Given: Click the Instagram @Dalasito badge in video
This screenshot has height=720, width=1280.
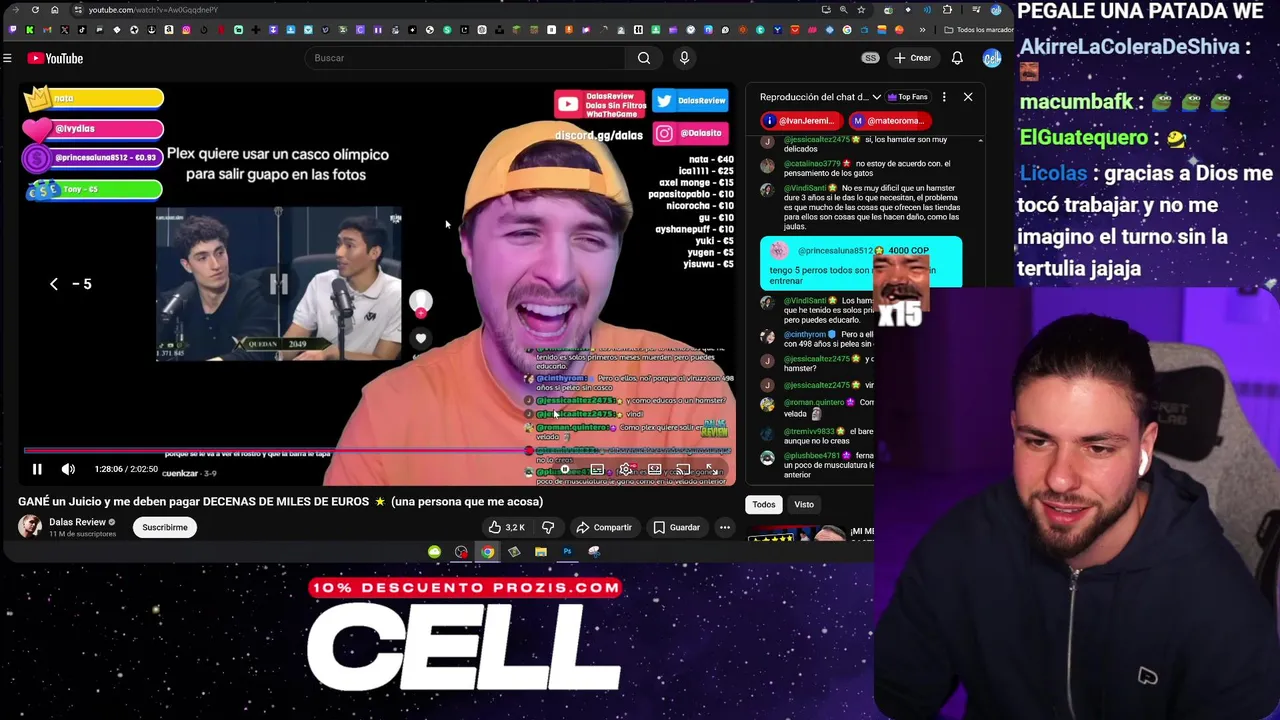Looking at the screenshot, I should coord(689,133).
